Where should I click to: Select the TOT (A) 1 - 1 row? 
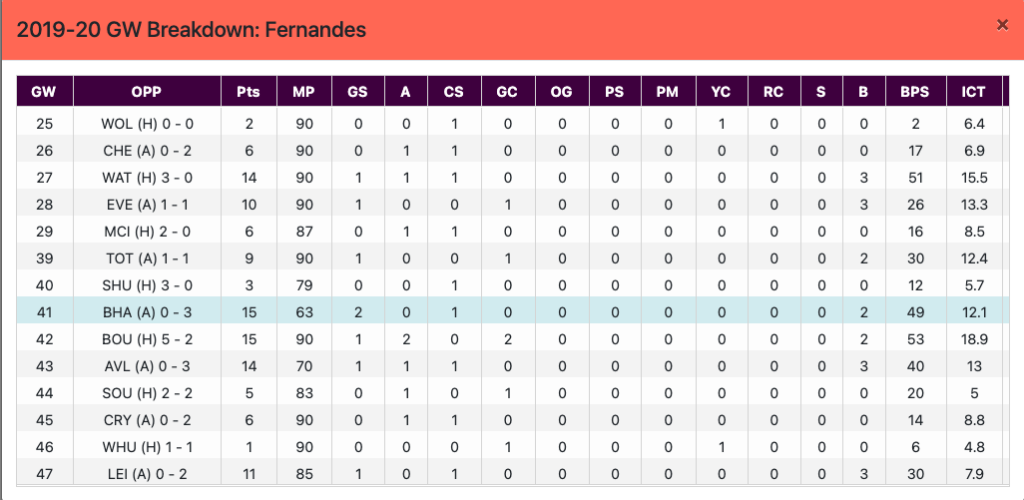click(512, 259)
